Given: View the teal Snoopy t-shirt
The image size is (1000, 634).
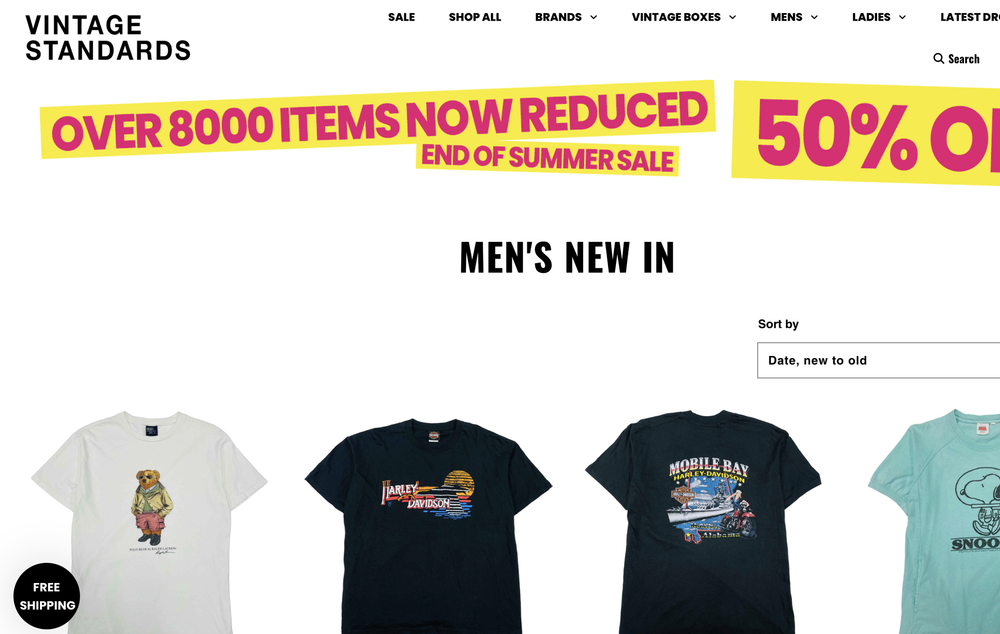Looking at the screenshot, I should coord(934,522).
